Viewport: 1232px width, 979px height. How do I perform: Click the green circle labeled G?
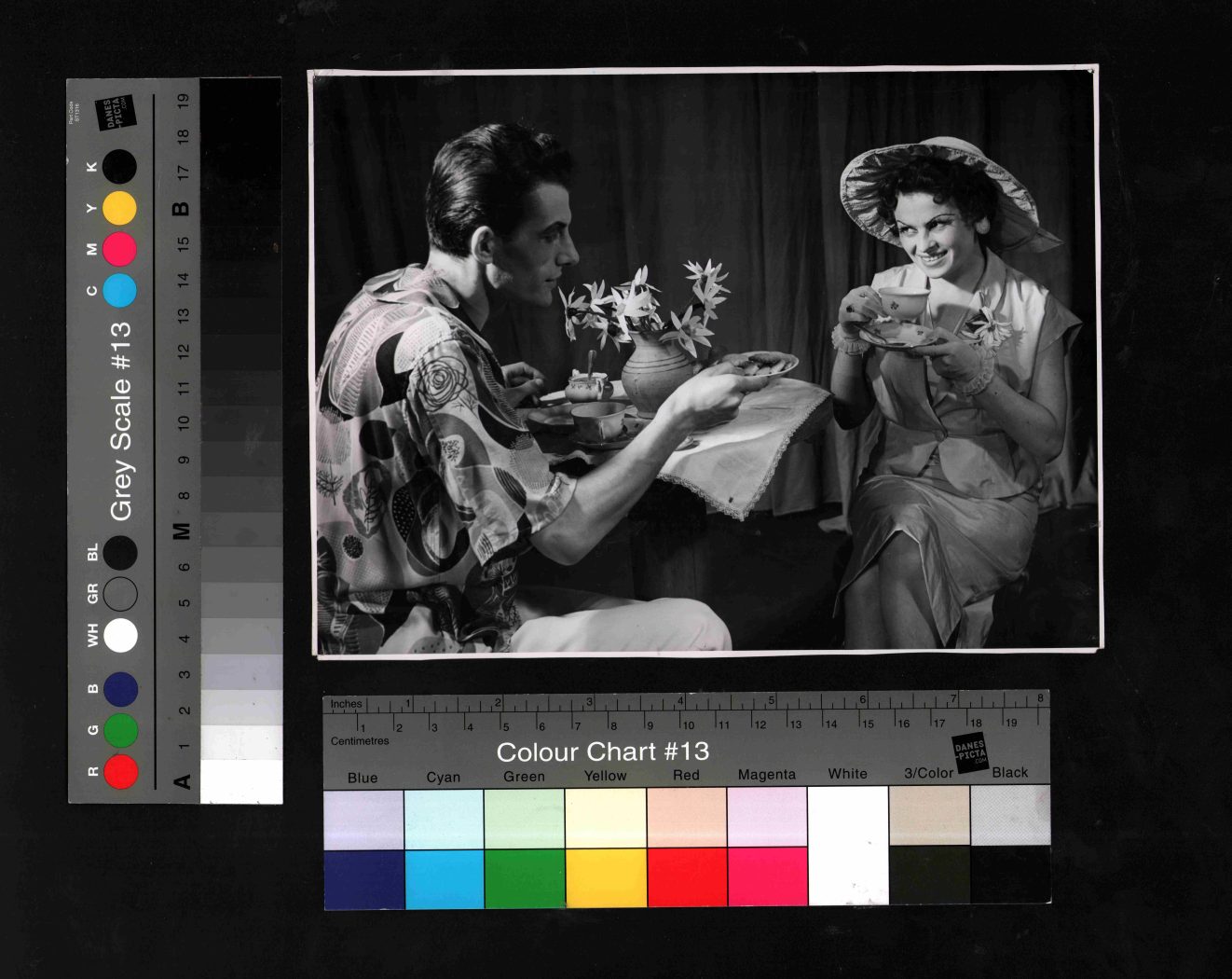(x=121, y=730)
